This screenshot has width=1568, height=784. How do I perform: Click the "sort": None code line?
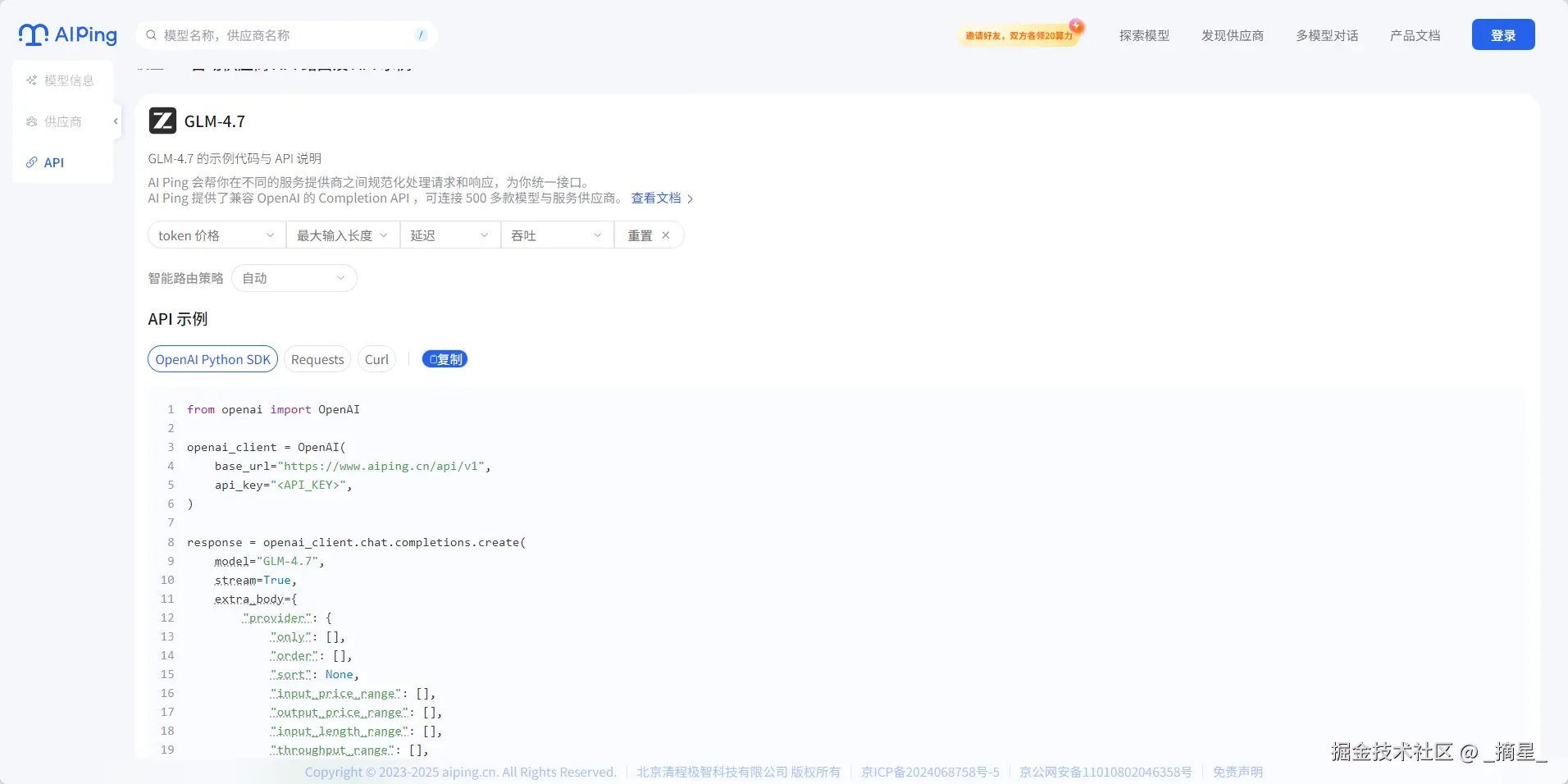(315, 674)
